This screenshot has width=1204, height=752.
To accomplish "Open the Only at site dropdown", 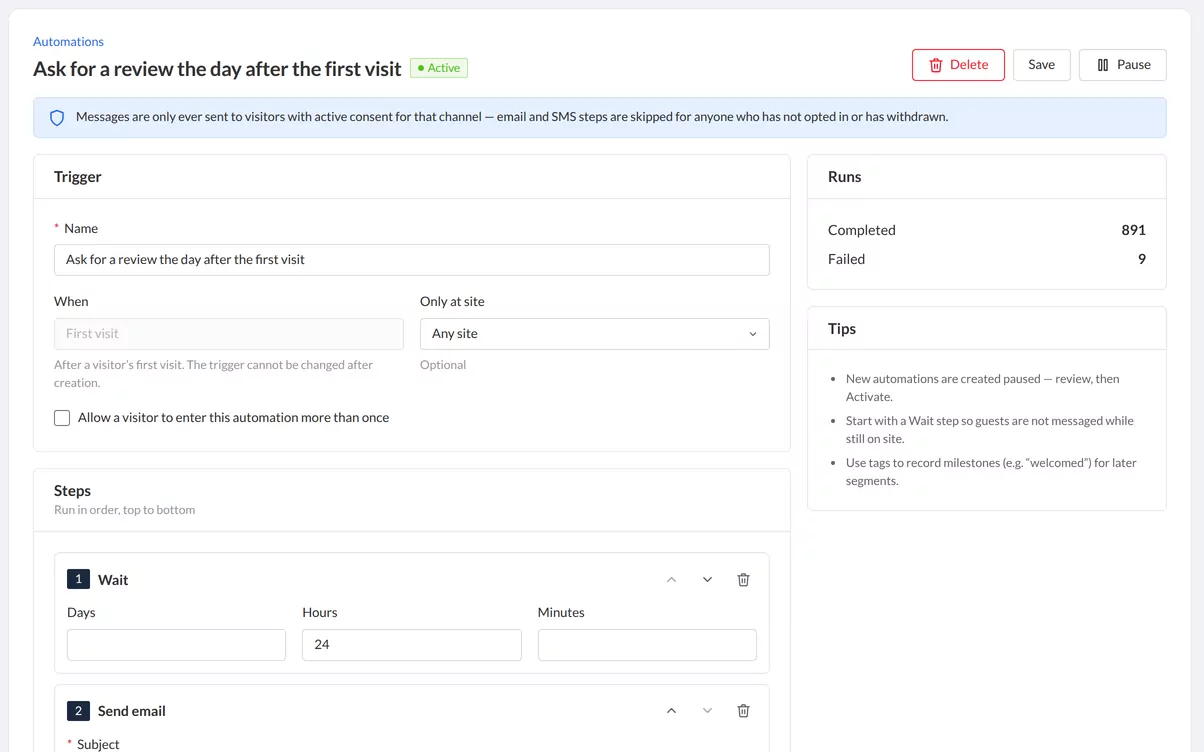I will point(594,334).
